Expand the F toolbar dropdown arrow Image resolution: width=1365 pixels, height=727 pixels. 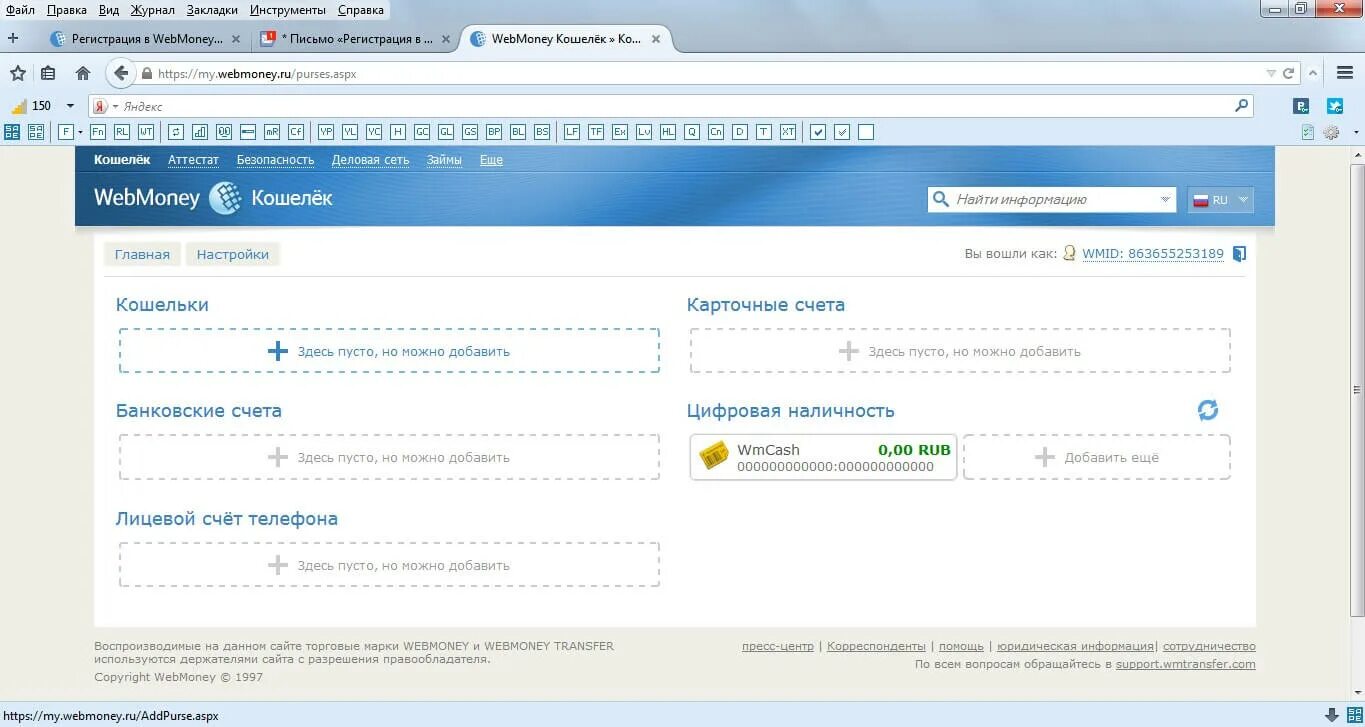click(x=80, y=132)
